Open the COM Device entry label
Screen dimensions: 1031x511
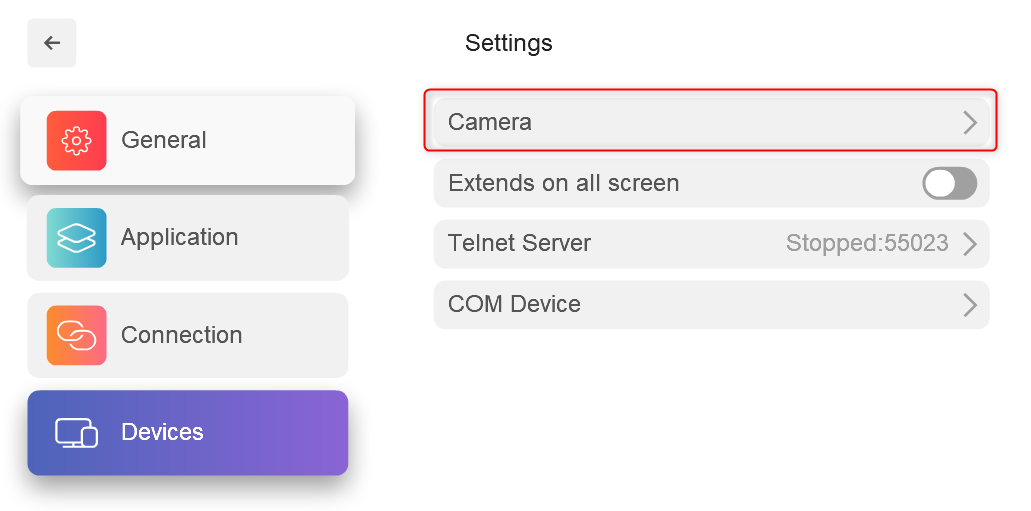tap(514, 304)
